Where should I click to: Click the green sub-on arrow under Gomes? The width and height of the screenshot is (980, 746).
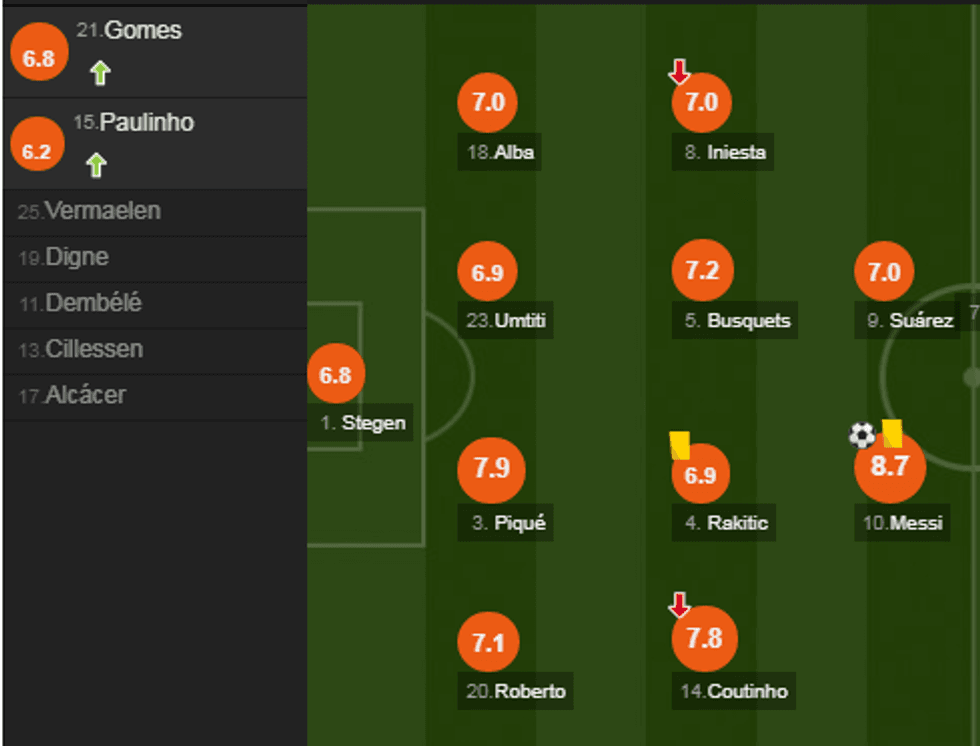(98, 73)
